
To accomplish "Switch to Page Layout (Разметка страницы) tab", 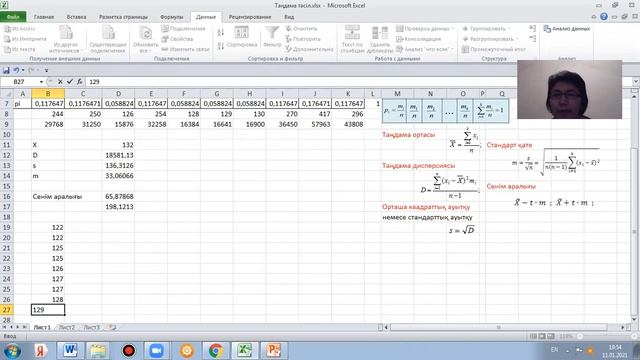I will pyautogui.click(x=123, y=17).
